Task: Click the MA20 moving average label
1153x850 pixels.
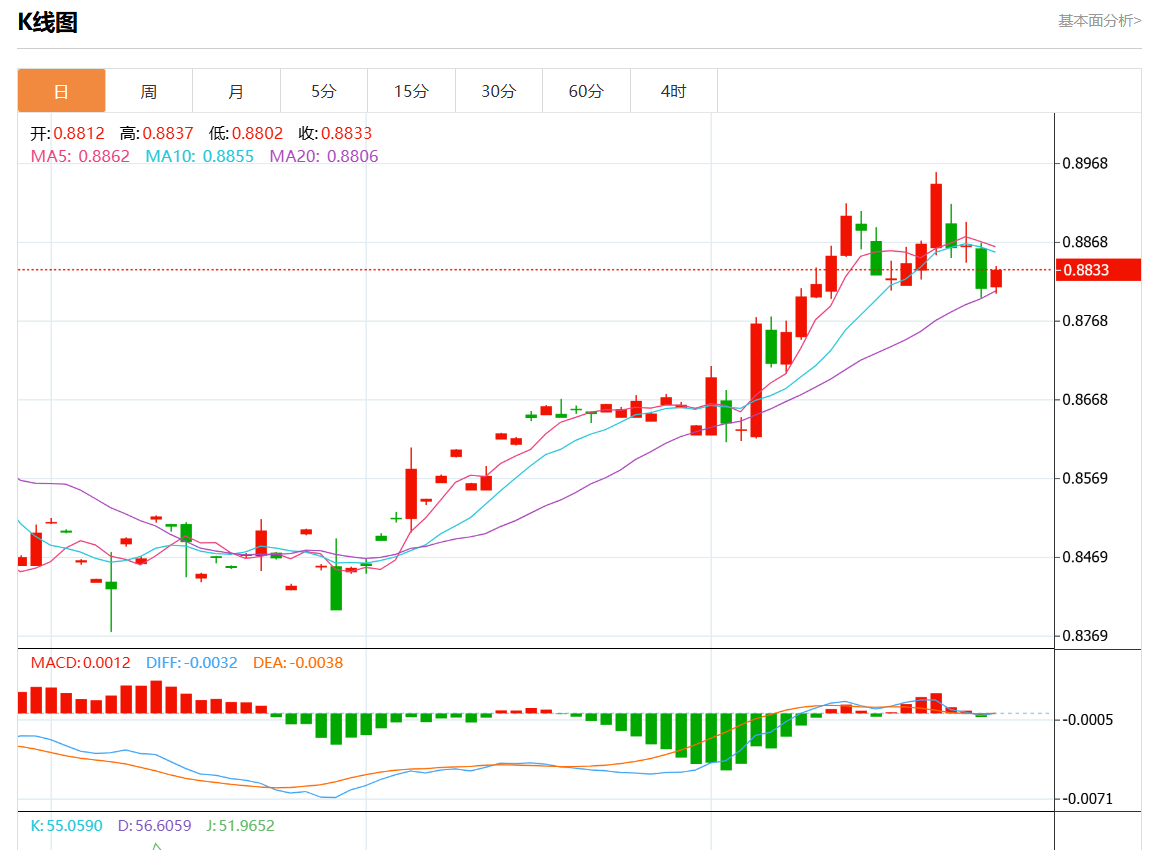Action: (324, 156)
